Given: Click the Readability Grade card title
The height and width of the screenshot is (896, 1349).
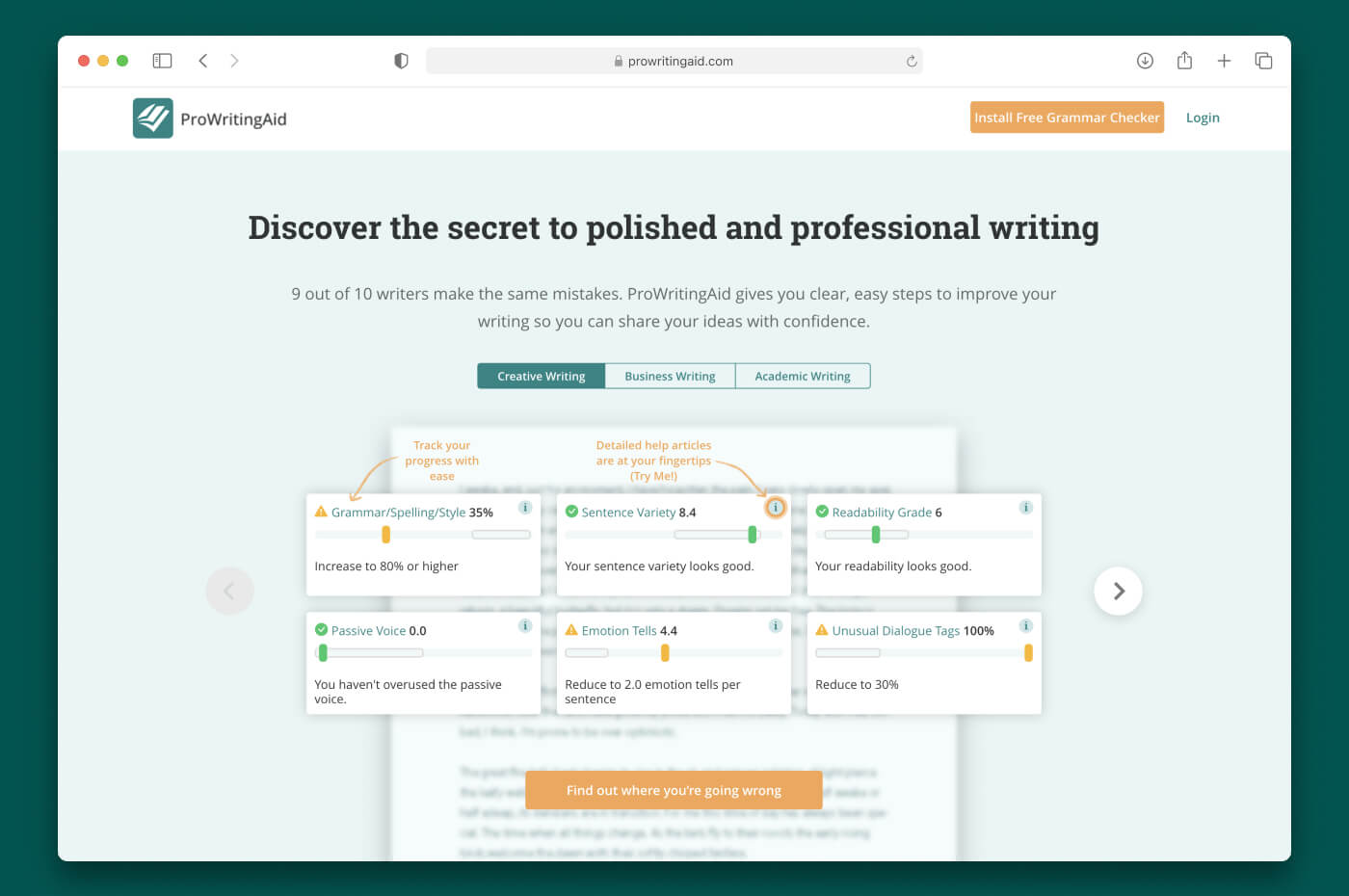Looking at the screenshot, I should (882, 513).
